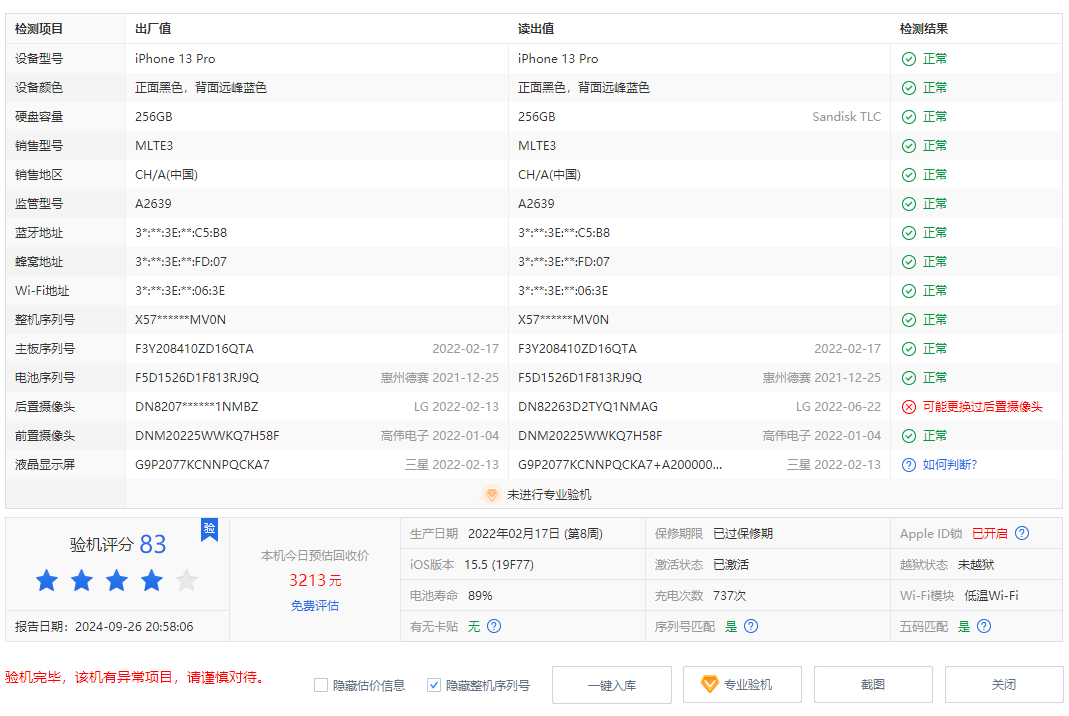Click the 低温Wi-Fi module value
Viewport: 1069px width, 716px height.
point(991,595)
